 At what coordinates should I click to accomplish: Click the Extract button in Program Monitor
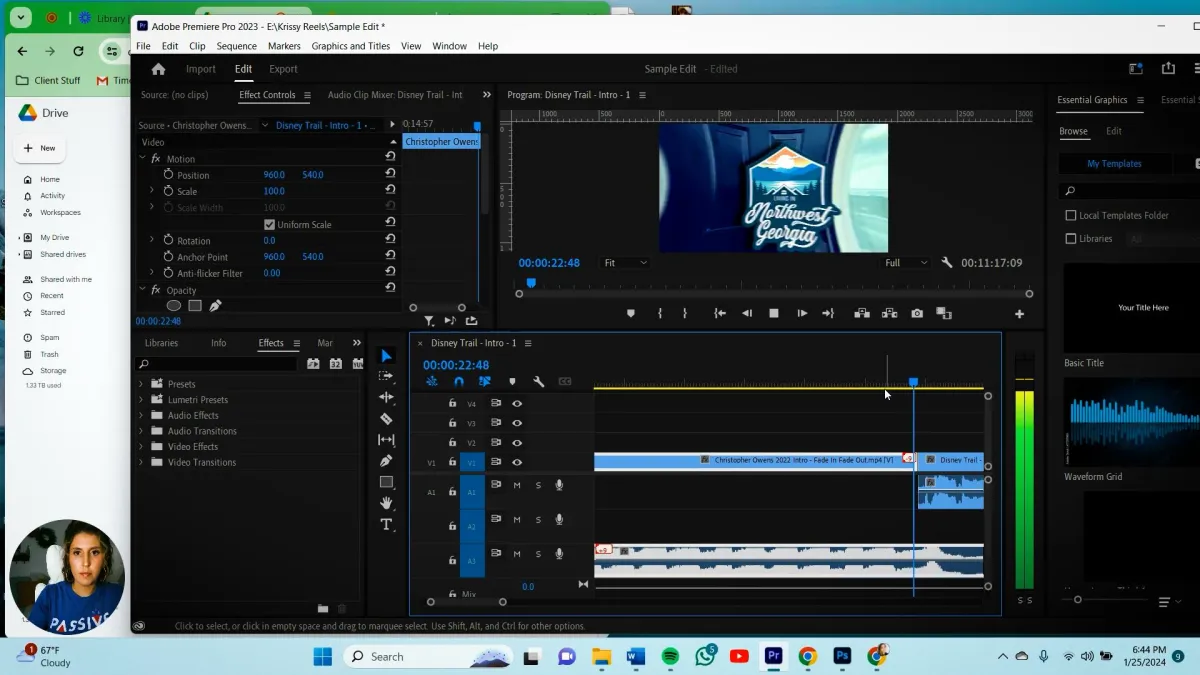[x=889, y=313]
